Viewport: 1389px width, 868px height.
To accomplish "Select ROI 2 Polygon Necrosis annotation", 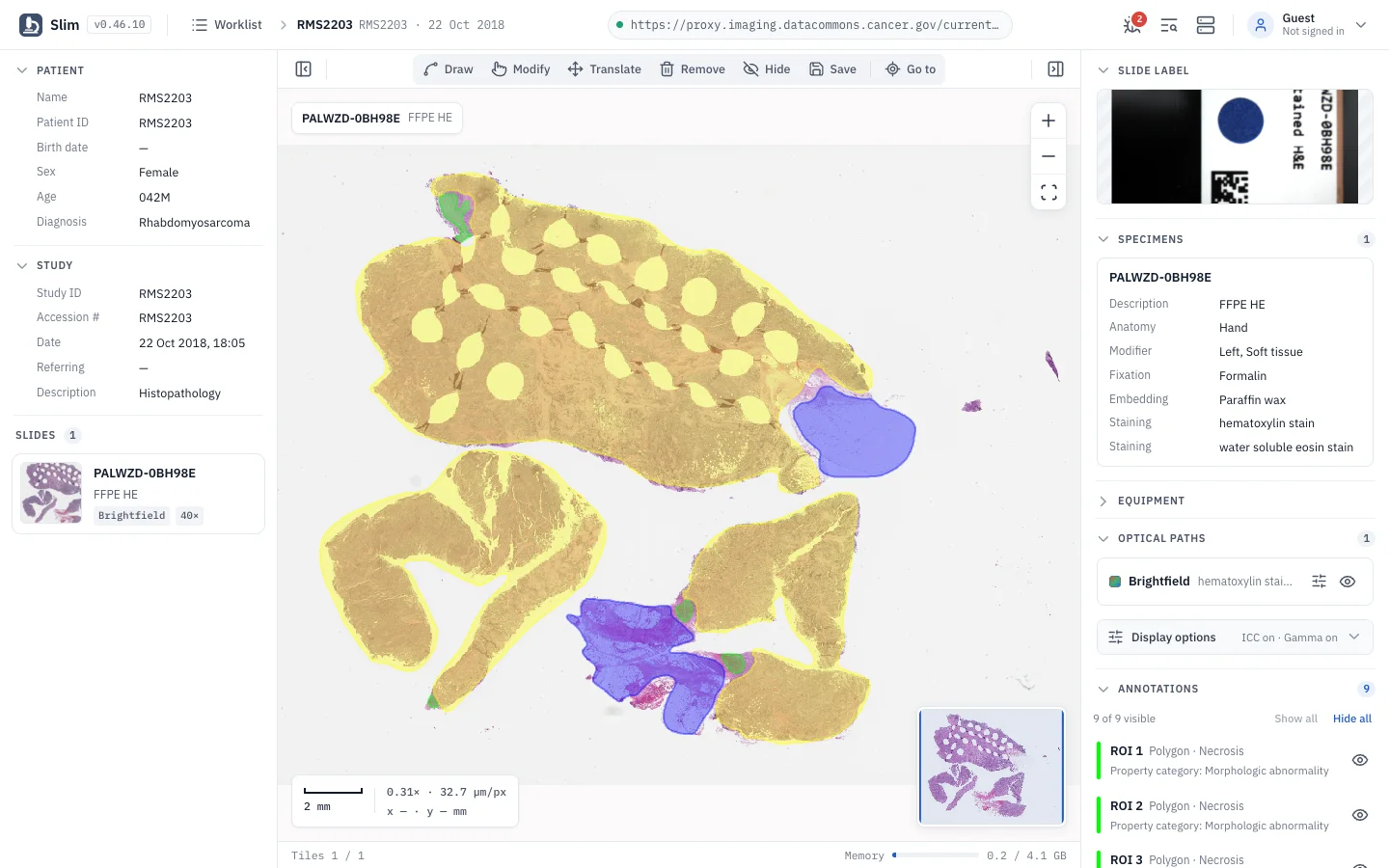I will (1220, 815).
